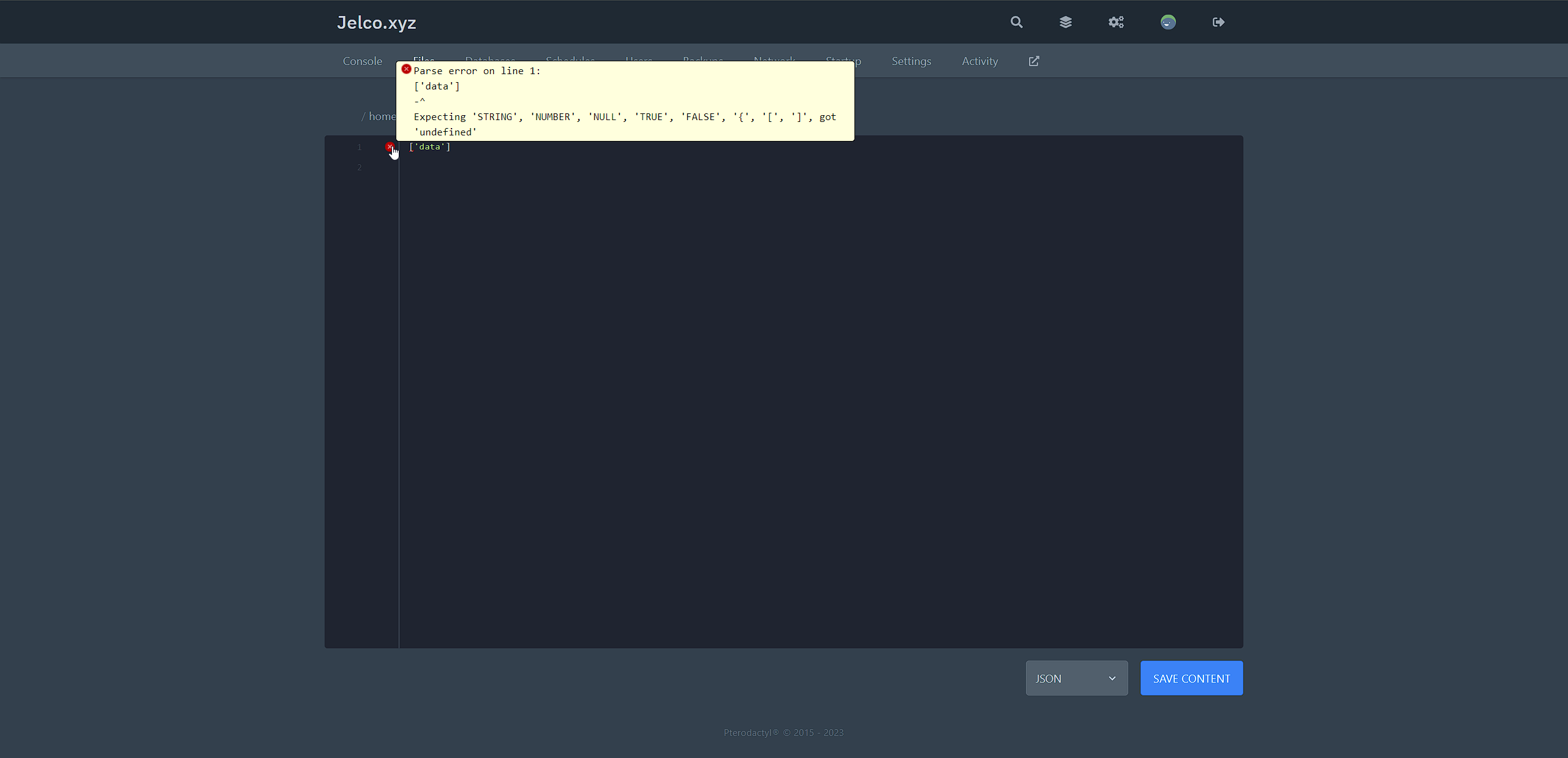
Task: Click external link icon beside Activity
Action: pyautogui.click(x=1034, y=61)
